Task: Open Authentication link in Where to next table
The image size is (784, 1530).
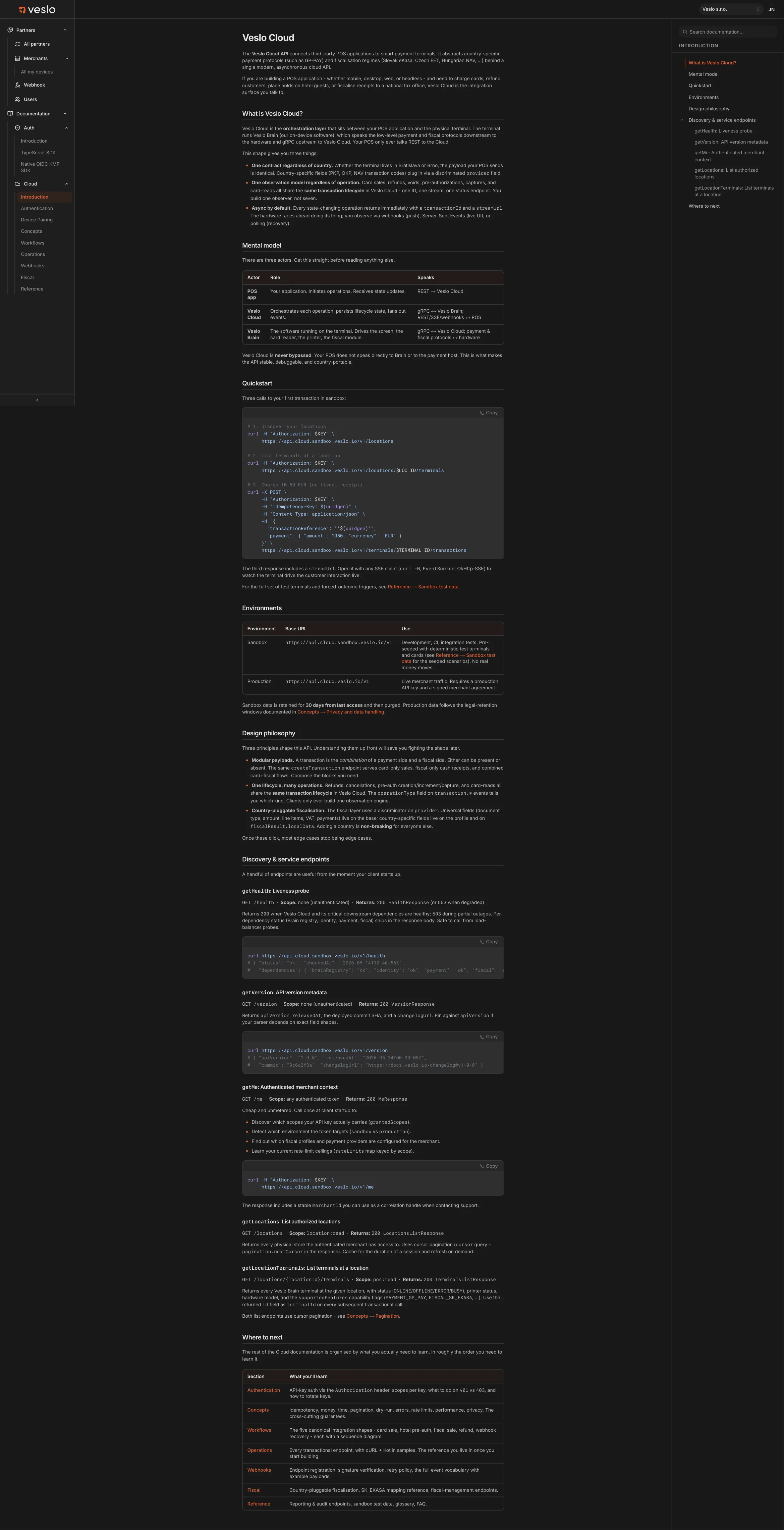Action: tap(263, 1390)
